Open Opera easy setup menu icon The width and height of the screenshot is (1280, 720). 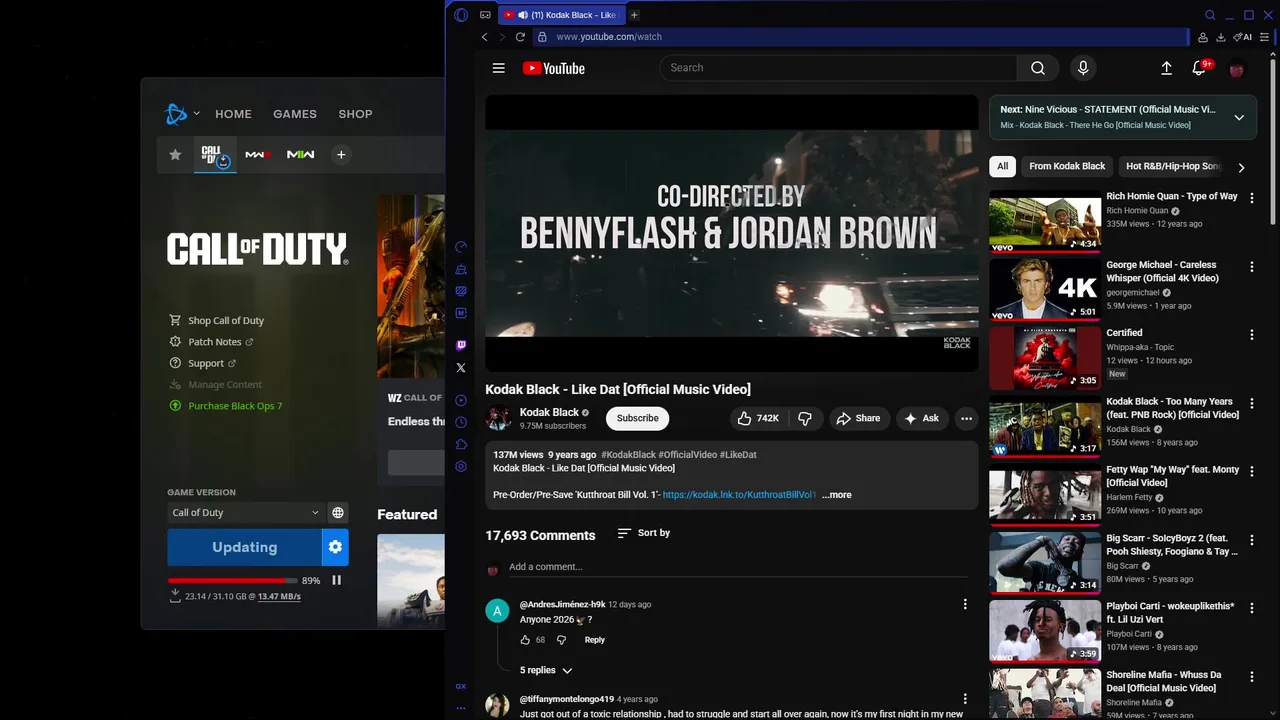[x=1264, y=37]
